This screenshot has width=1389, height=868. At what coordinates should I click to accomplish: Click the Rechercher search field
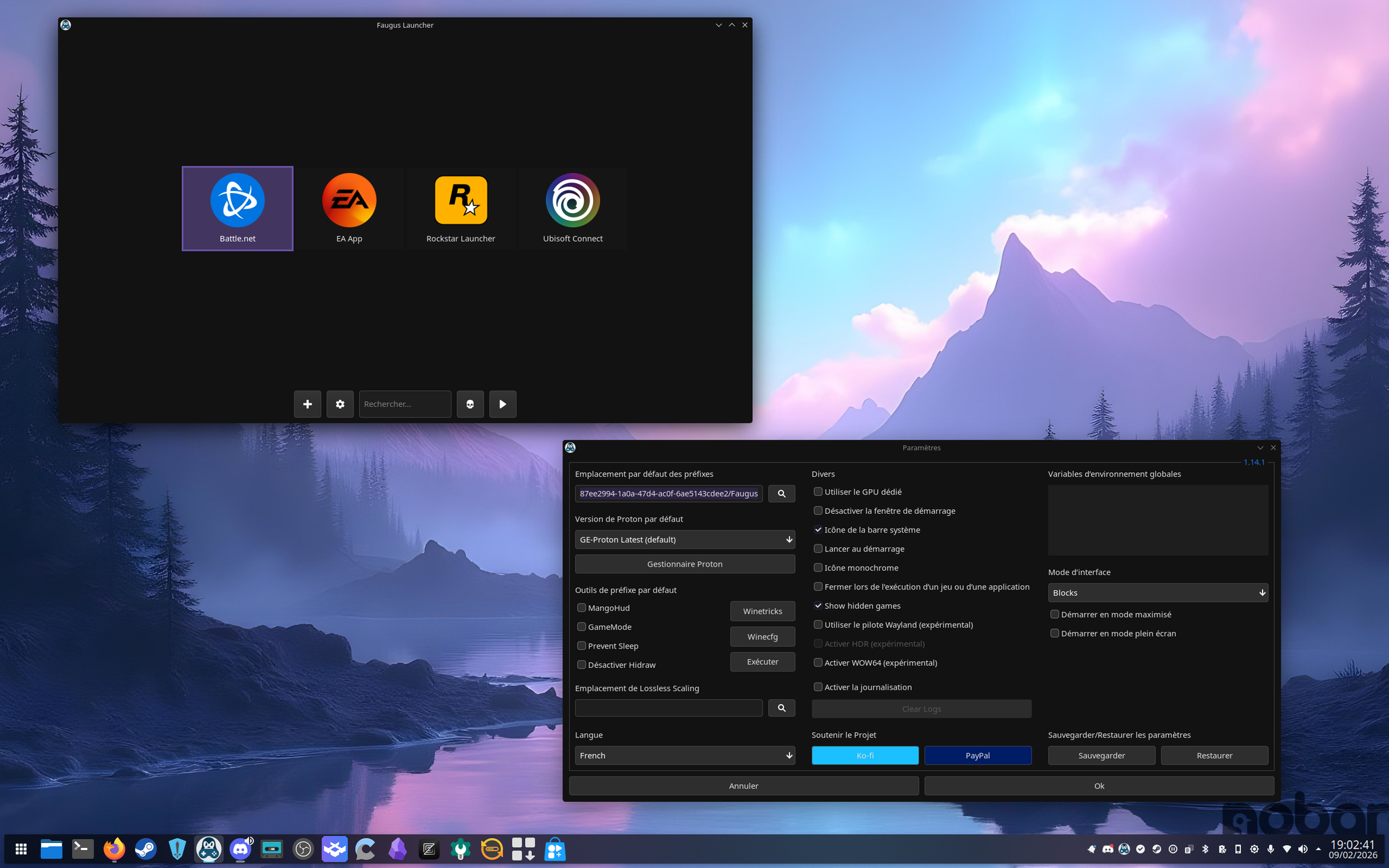[x=405, y=404]
